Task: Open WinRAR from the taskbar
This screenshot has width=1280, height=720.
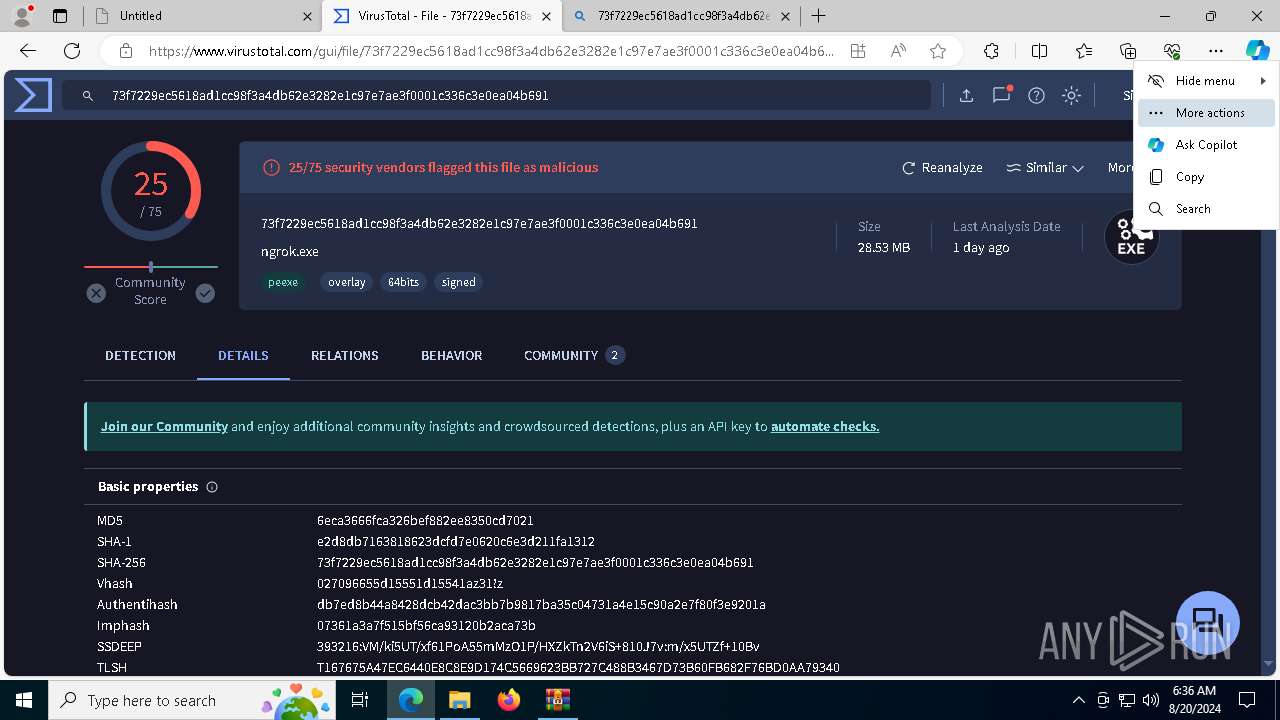Action: pyautogui.click(x=557, y=700)
